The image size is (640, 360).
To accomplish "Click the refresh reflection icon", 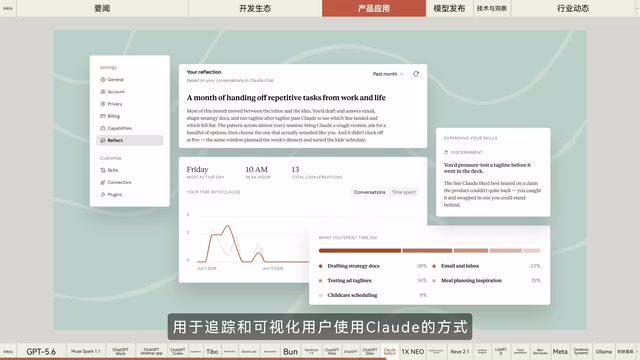I will [416, 74].
